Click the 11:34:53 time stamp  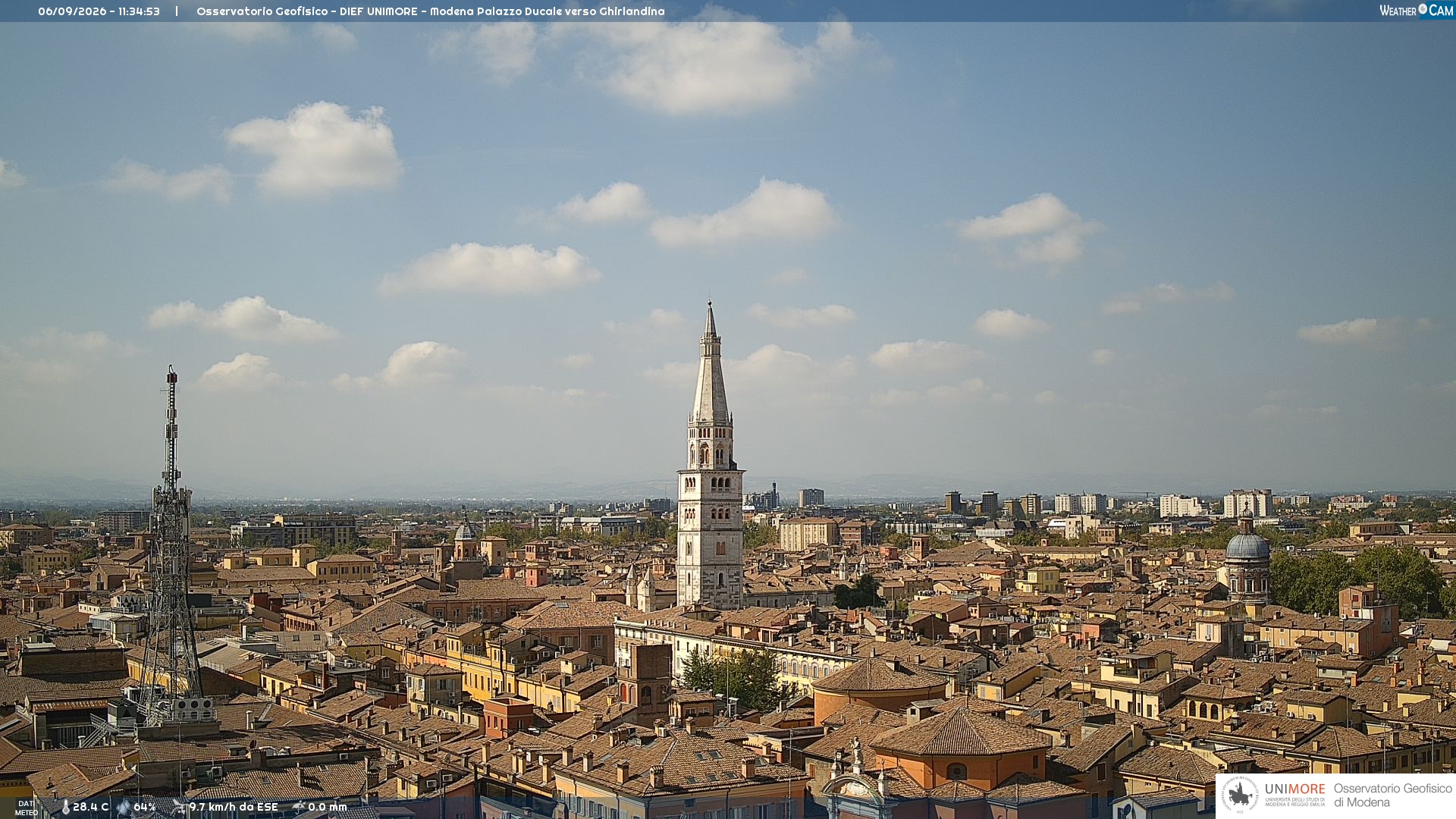(x=139, y=11)
